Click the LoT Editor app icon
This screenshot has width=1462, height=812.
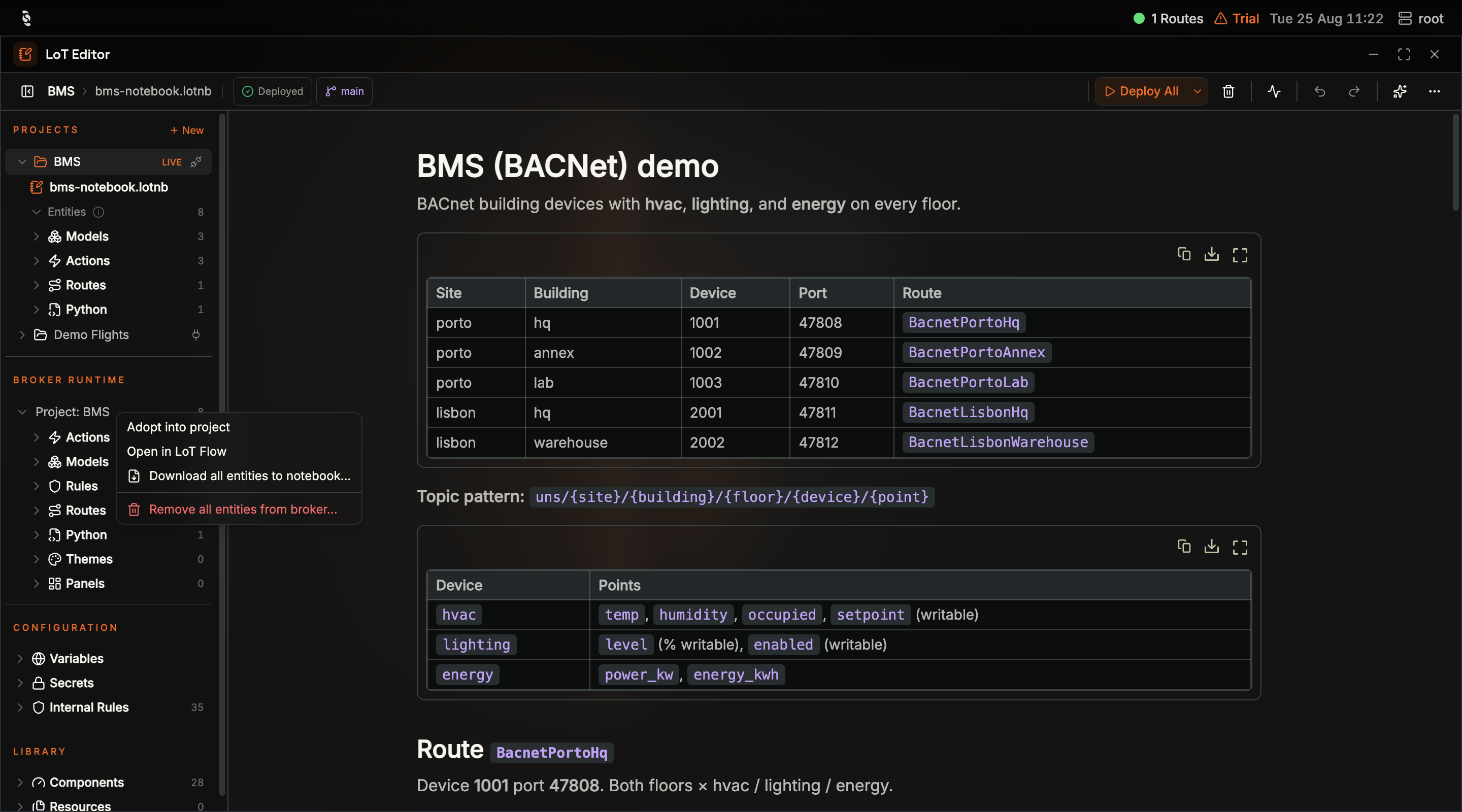[25, 54]
